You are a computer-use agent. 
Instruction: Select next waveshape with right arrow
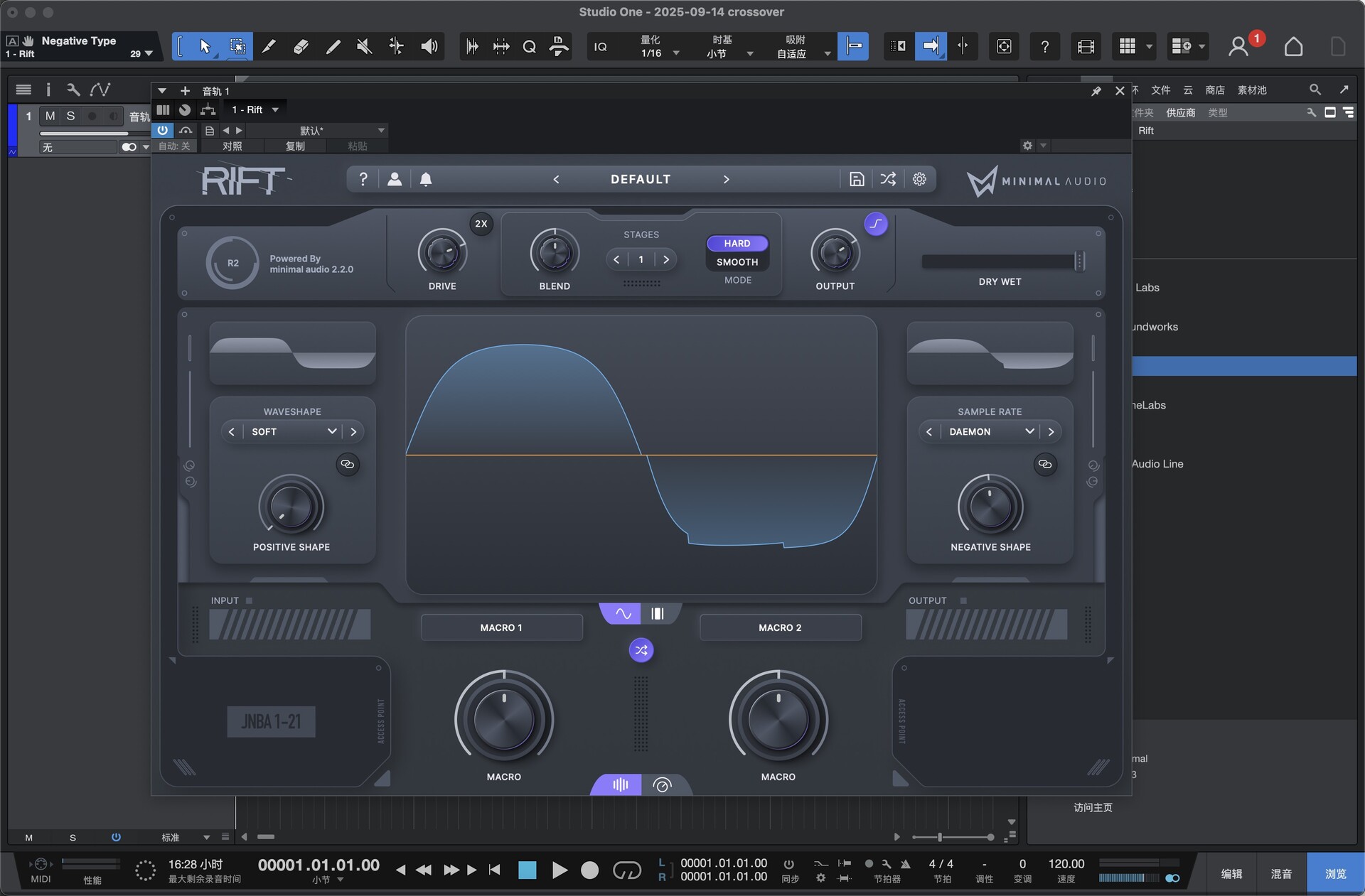tap(353, 431)
